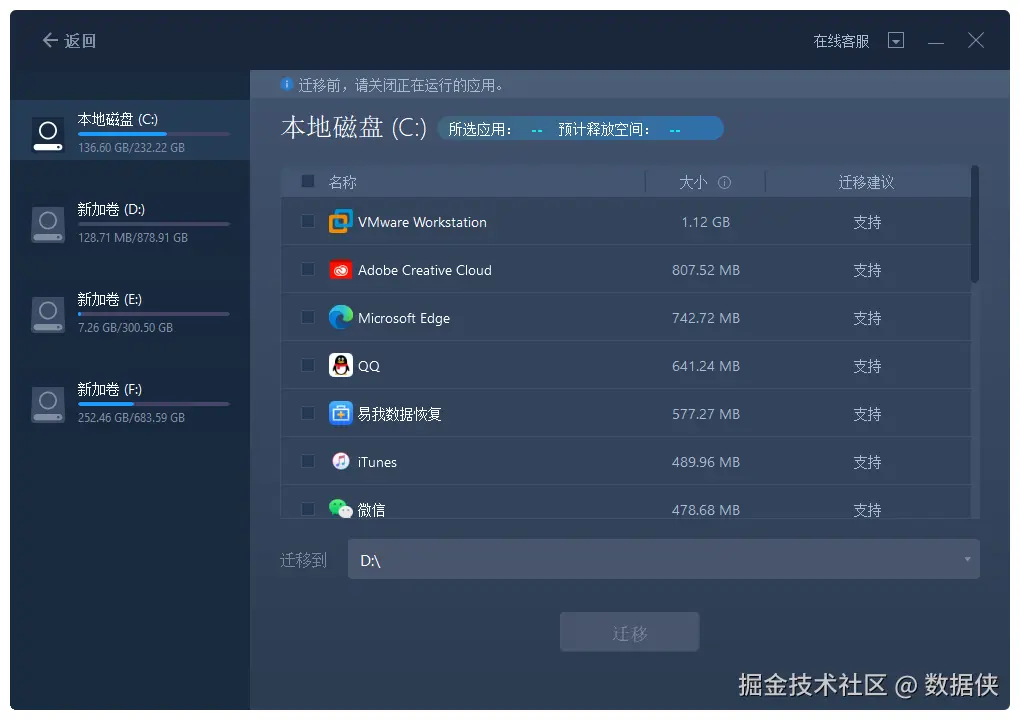
Task: Click the info icon next to 大小
Action: pos(724,183)
